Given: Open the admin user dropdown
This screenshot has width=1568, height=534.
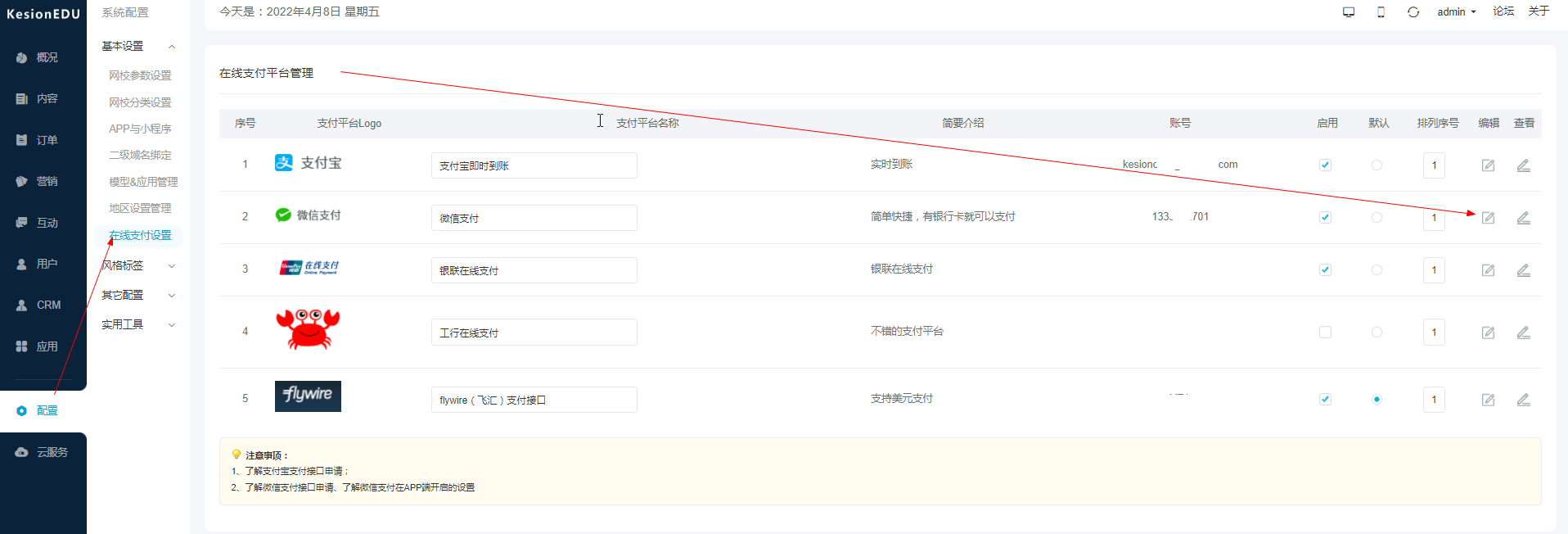Looking at the screenshot, I should pyautogui.click(x=1456, y=12).
